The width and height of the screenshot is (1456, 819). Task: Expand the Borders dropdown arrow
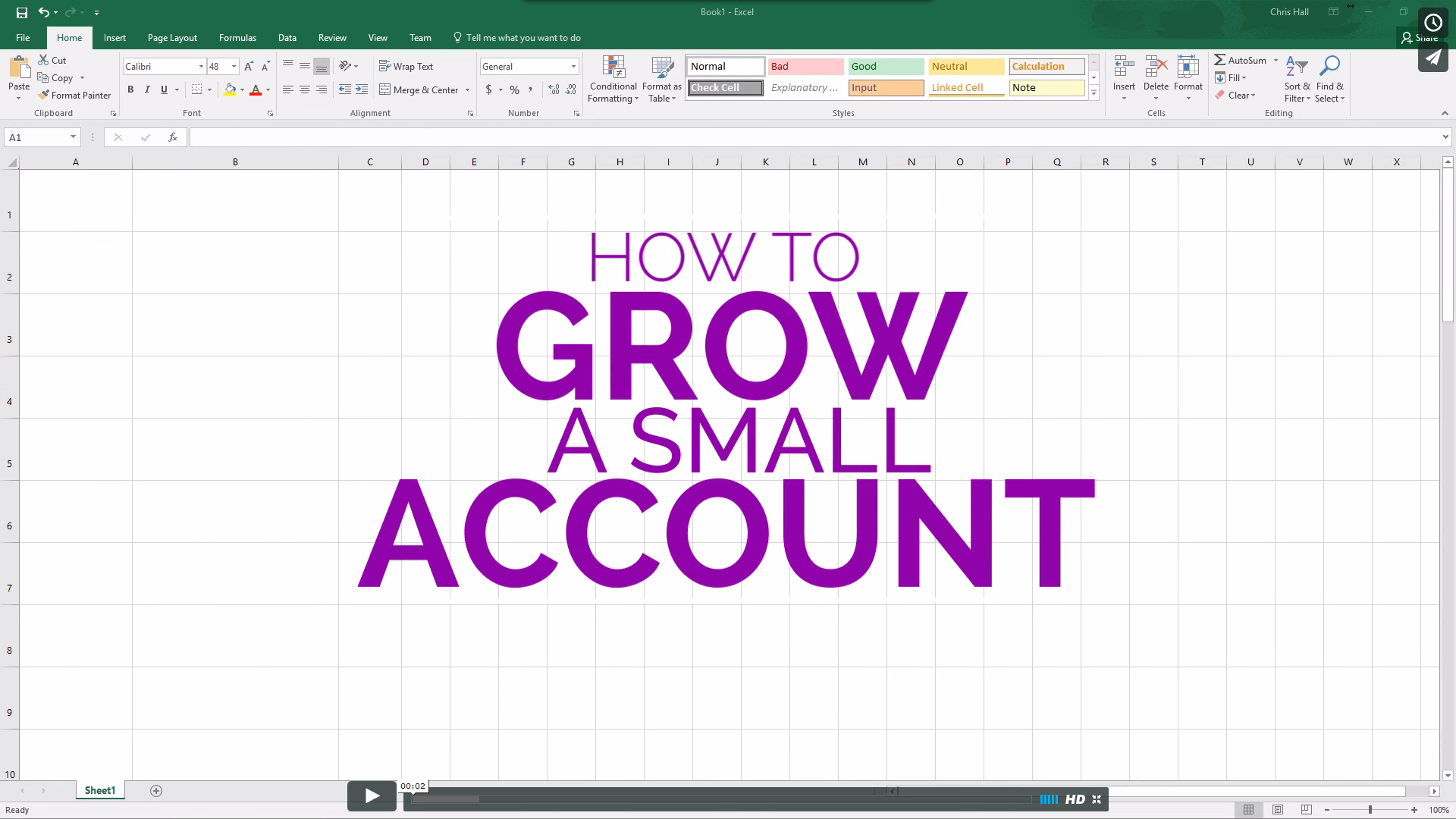coord(209,89)
